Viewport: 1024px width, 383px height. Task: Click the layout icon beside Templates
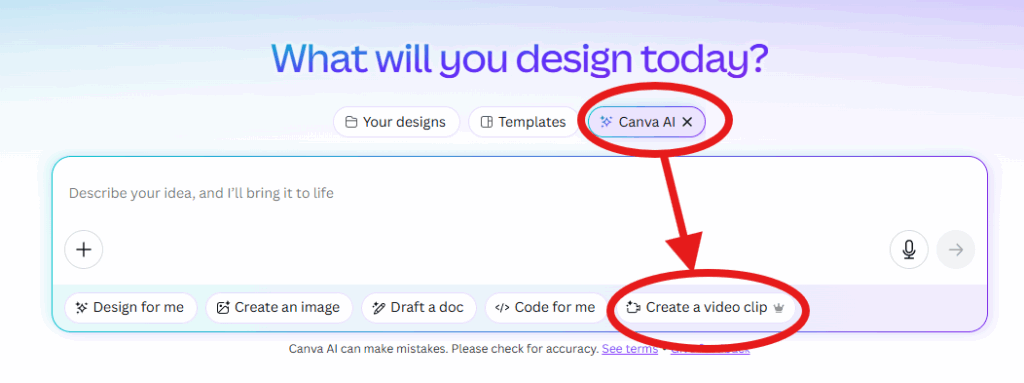(x=487, y=122)
